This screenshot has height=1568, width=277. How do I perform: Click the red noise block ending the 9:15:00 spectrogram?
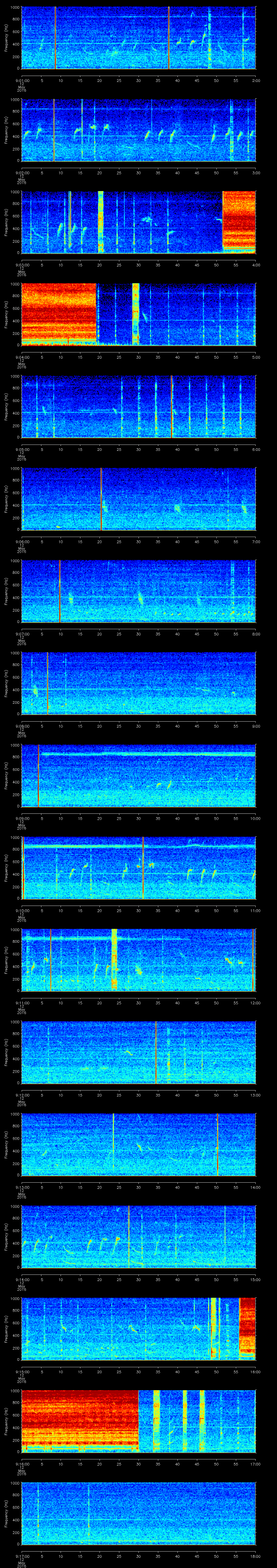[x=247, y=1329]
